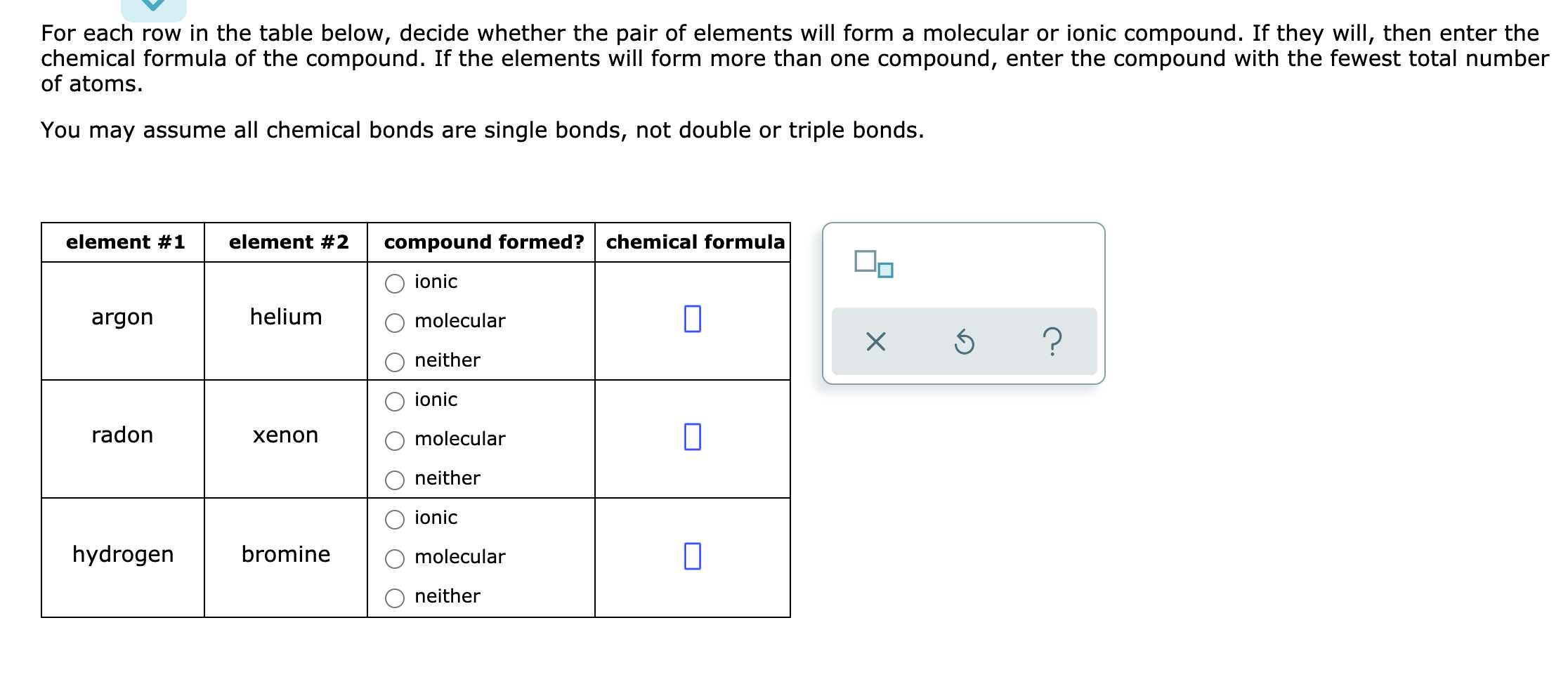The image size is (1568, 677).
Task: Choose neither for argon and helium
Action: coord(396,360)
